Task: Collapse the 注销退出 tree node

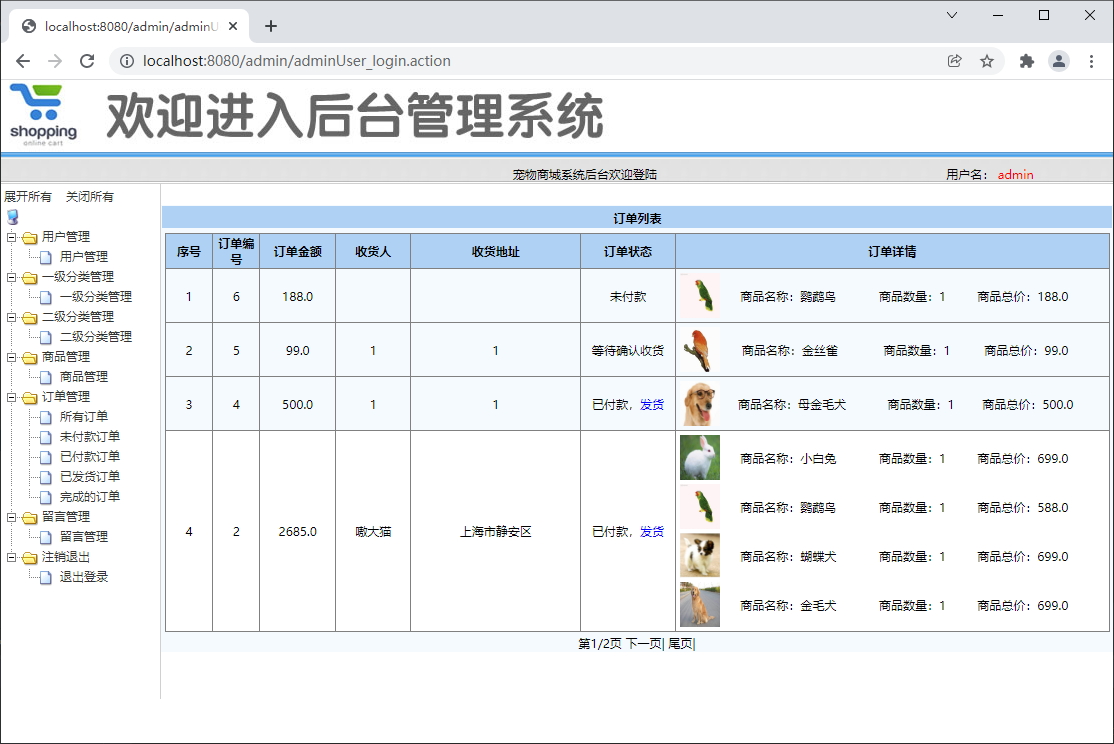Action: (11, 558)
